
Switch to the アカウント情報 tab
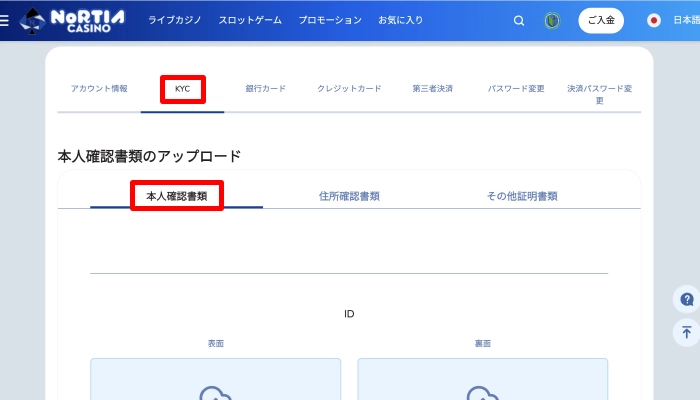coord(99,89)
